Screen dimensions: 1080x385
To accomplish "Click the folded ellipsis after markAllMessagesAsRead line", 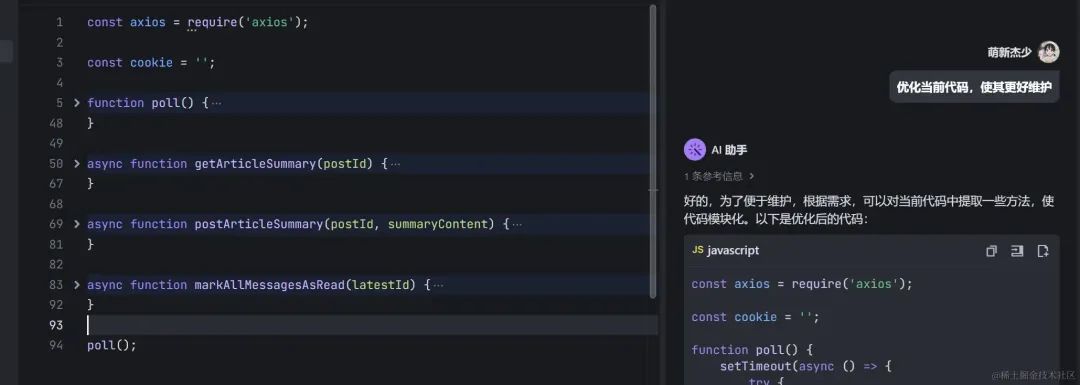I will point(439,285).
